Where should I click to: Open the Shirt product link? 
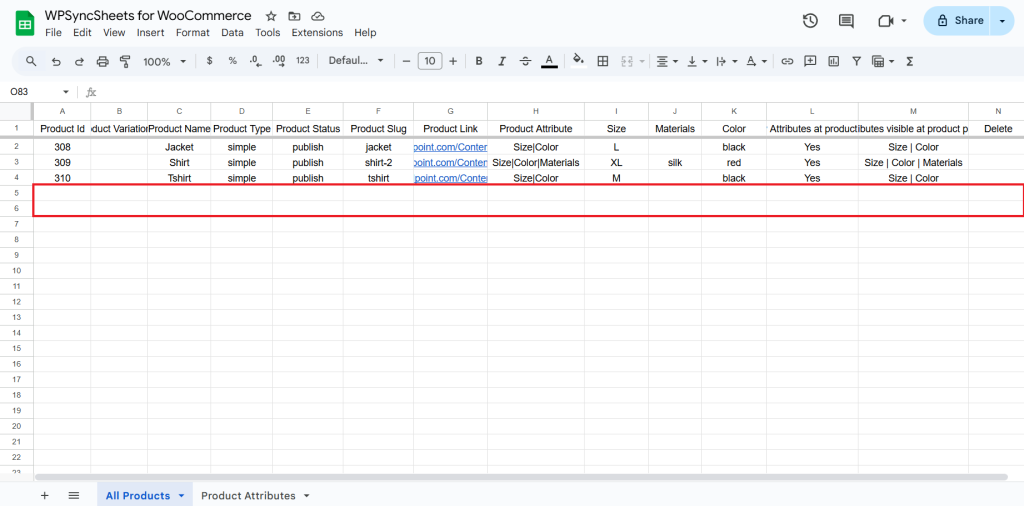coord(451,163)
